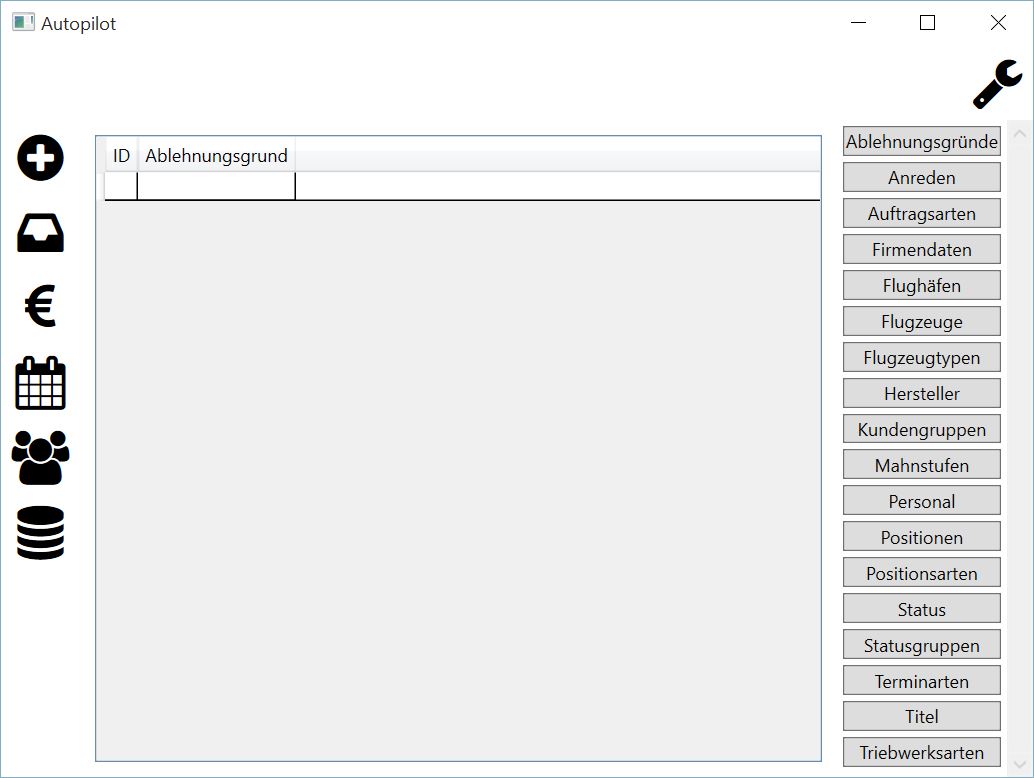
Task: Click the Status button
Action: (921, 609)
